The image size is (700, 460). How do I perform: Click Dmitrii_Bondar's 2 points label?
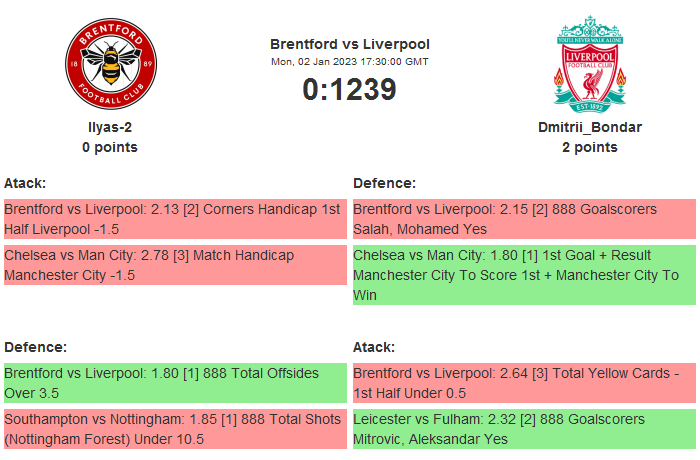click(590, 147)
